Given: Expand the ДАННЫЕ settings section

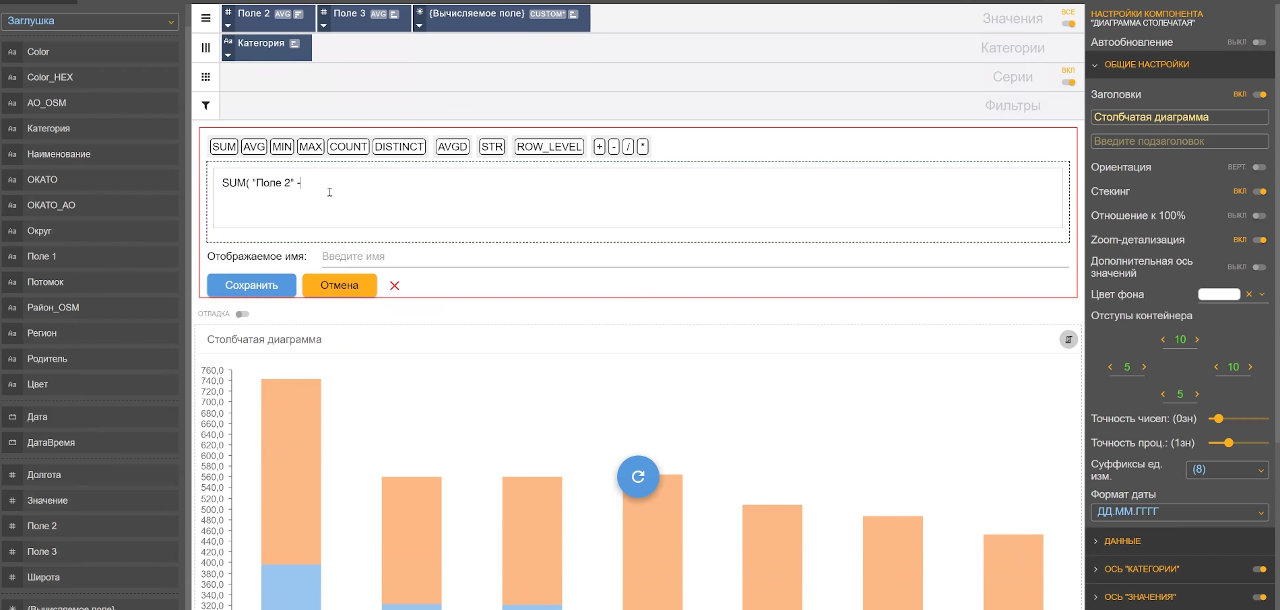Looking at the screenshot, I should pos(1123,541).
